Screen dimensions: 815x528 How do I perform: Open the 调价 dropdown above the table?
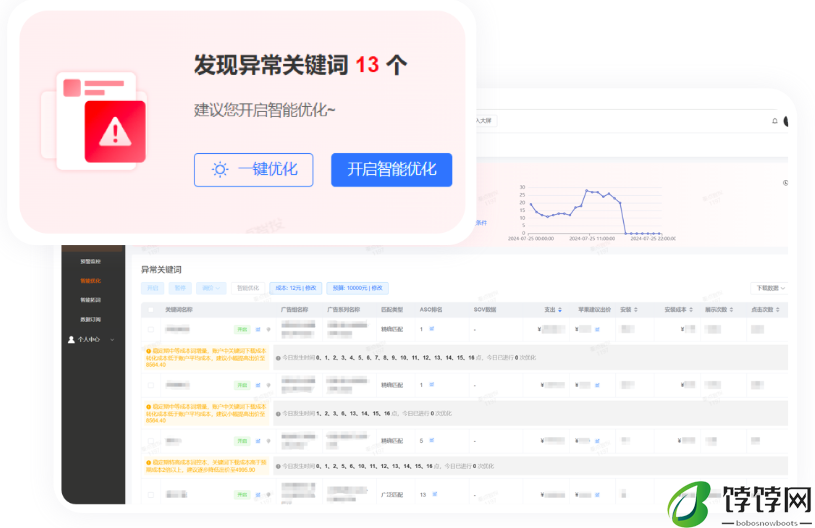point(211,288)
